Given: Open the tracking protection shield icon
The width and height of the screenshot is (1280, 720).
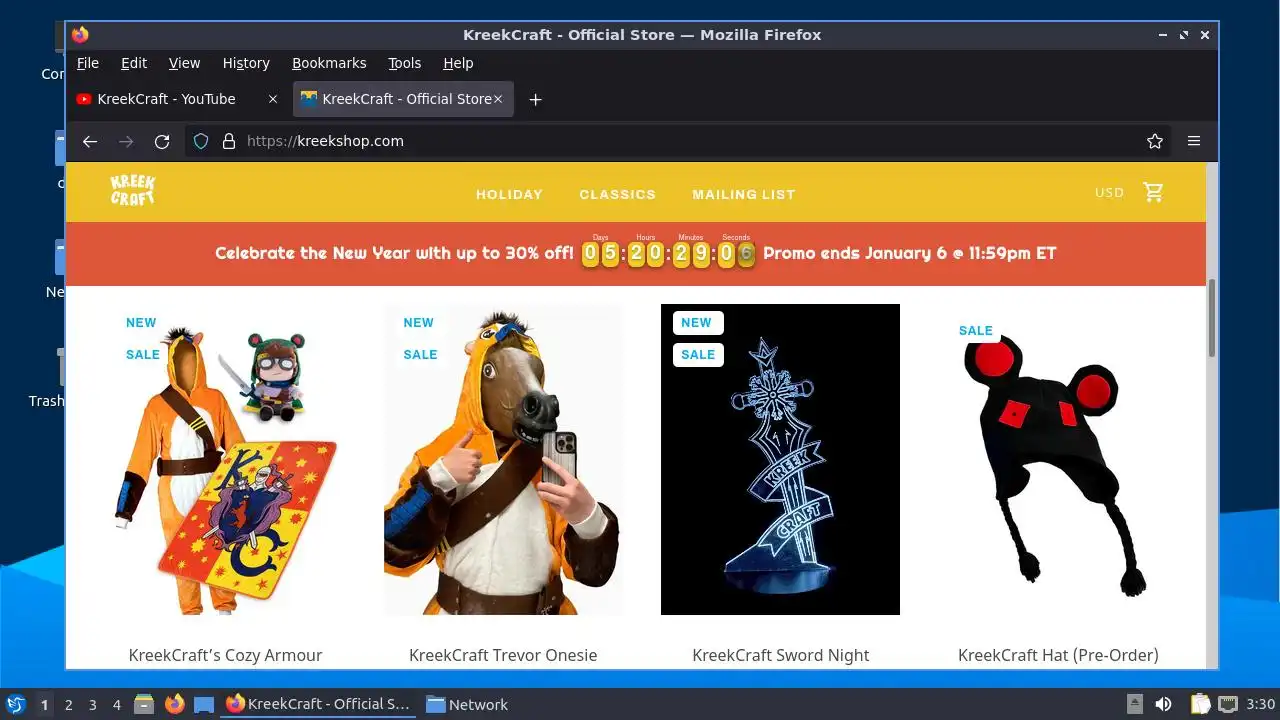Looking at the screenshot, I should tap(201, 141).
